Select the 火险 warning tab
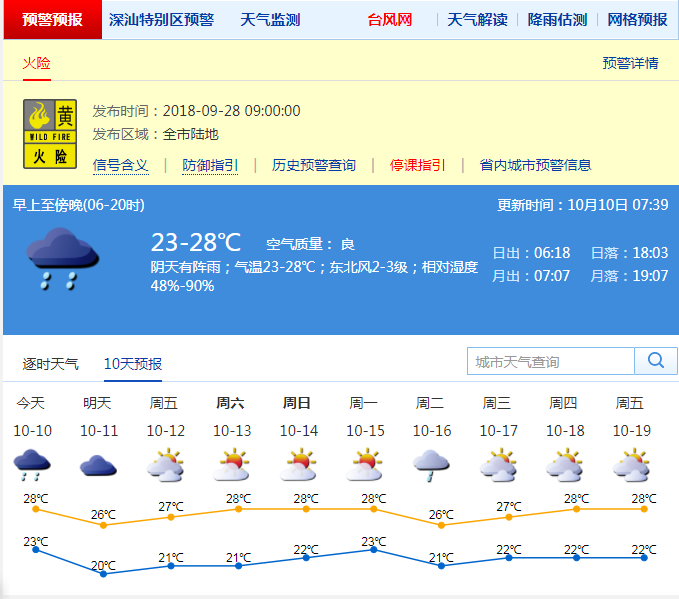 (37, 63)
